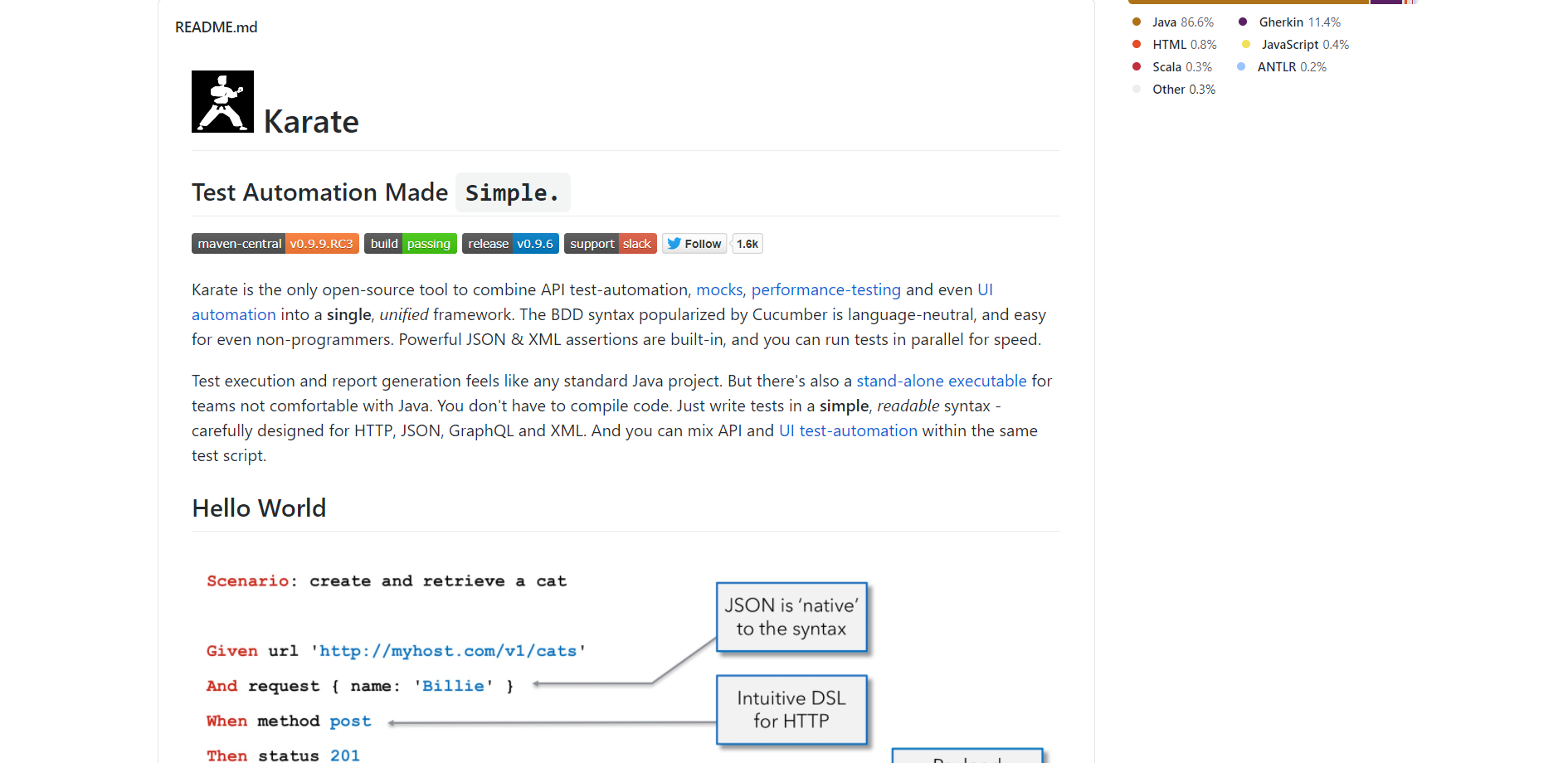
Task: Click the 1.6k followers count badge
Action: click(747, 244)
